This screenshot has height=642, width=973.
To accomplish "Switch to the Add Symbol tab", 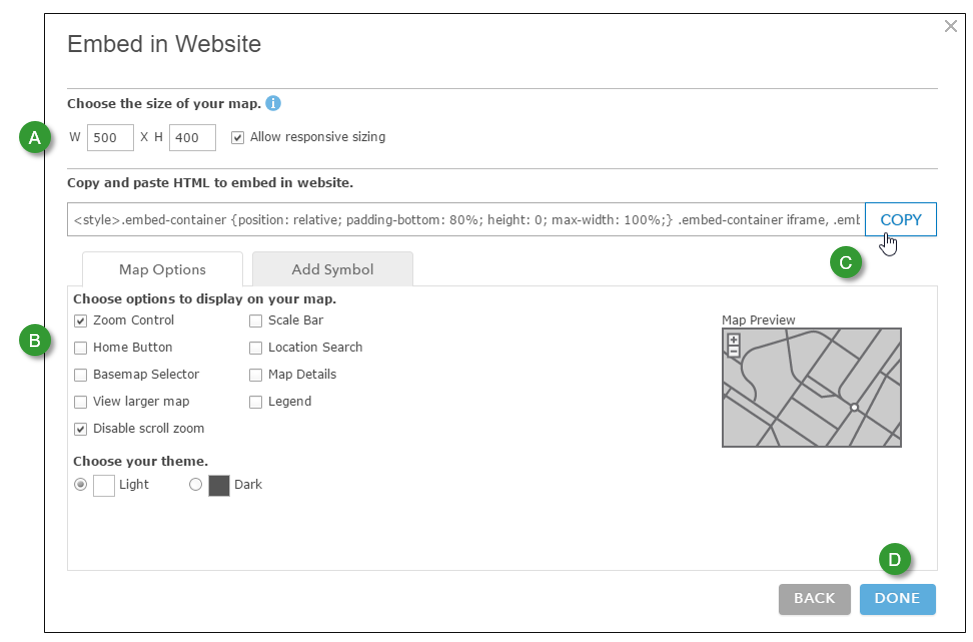I will 332,269.
